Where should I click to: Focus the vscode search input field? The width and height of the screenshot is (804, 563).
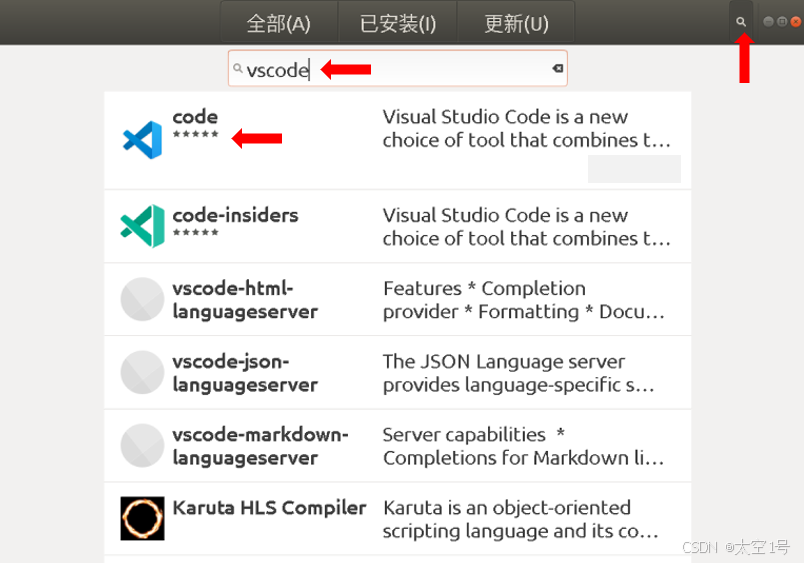pos(397,68)
